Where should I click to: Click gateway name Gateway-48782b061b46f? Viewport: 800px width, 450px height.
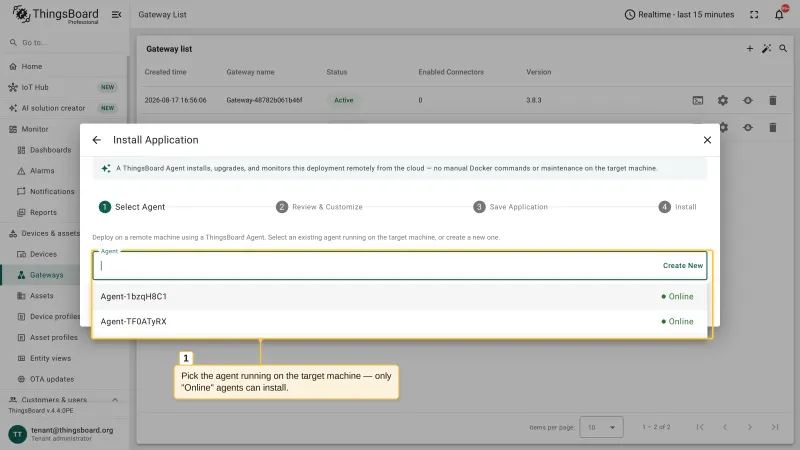pos(264,101)
